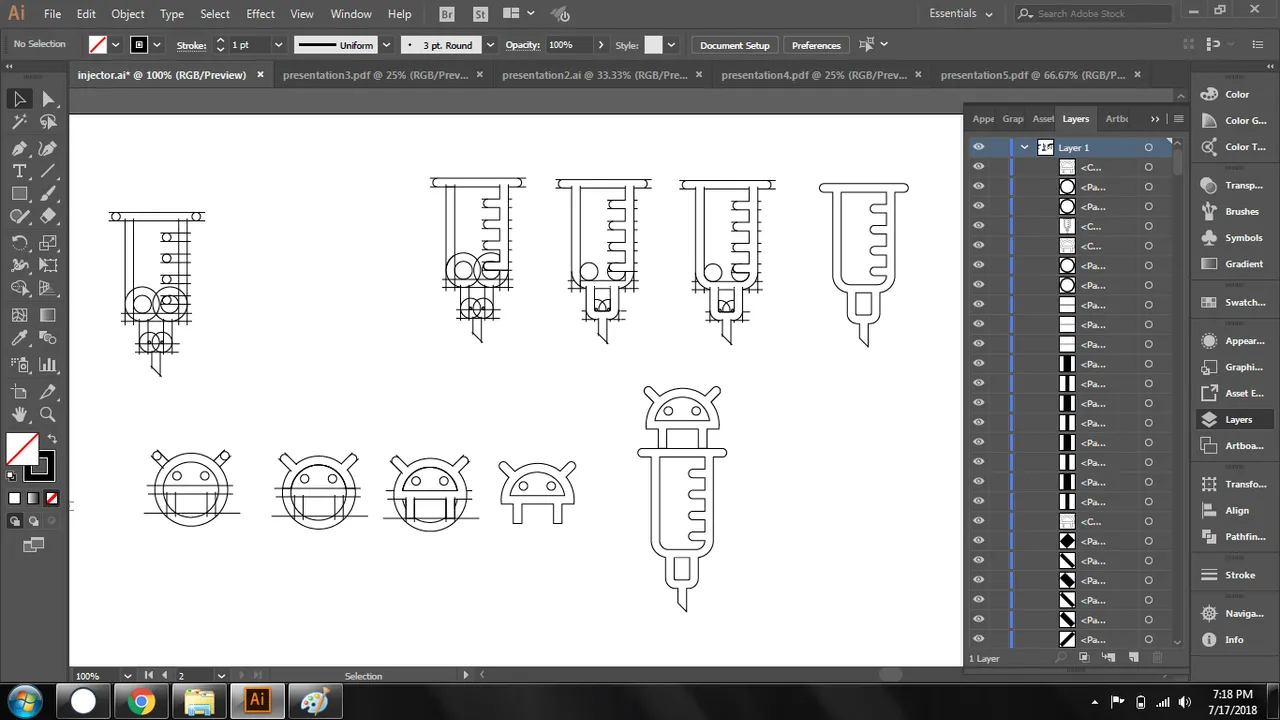1280x720 pixels.
Task: Select the Gradient tool in toolbox
Action: click(x=48, y=315)
